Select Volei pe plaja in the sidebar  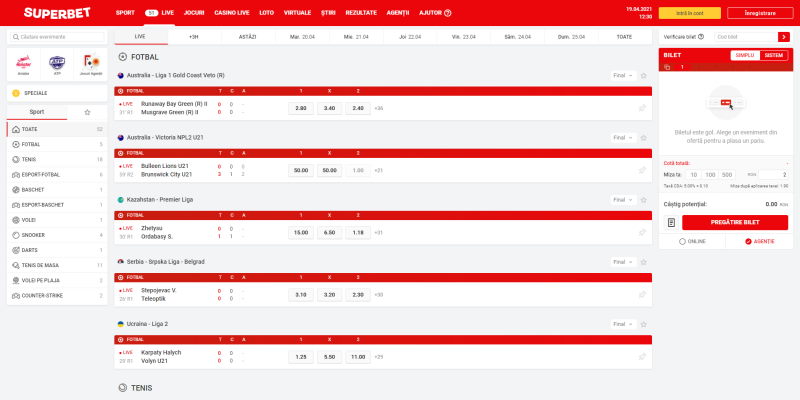57,281
